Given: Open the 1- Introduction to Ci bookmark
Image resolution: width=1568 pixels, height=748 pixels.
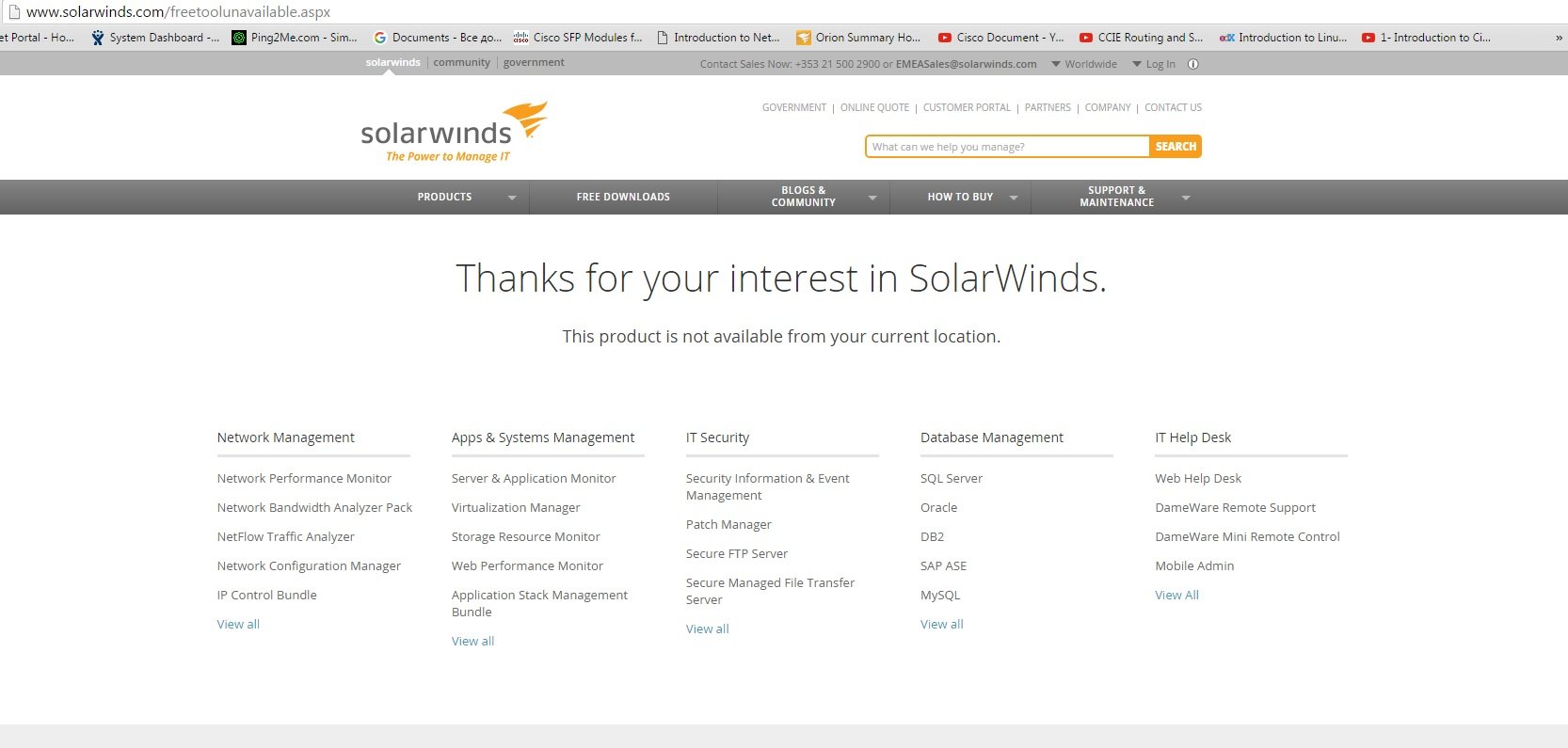Looking at the screenshot, I should 1426,38.
